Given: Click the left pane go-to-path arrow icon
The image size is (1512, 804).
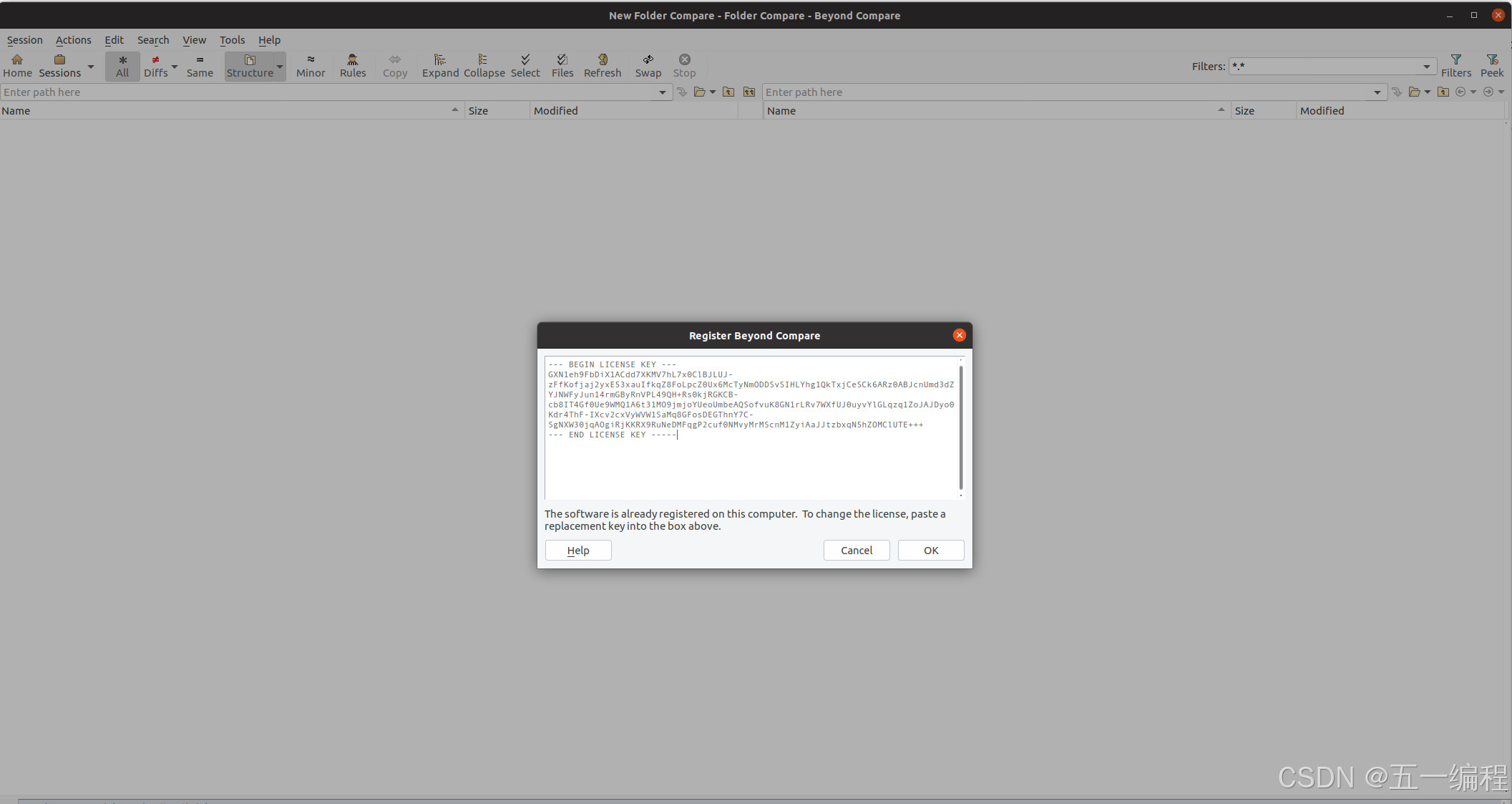Looking at the screenshot, I should coord(682,92).
